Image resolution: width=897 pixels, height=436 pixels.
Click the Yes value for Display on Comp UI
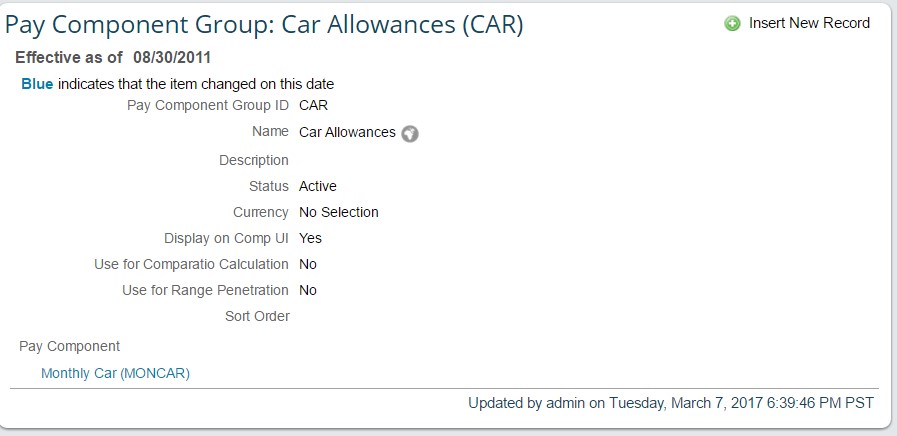click(311, 238)
